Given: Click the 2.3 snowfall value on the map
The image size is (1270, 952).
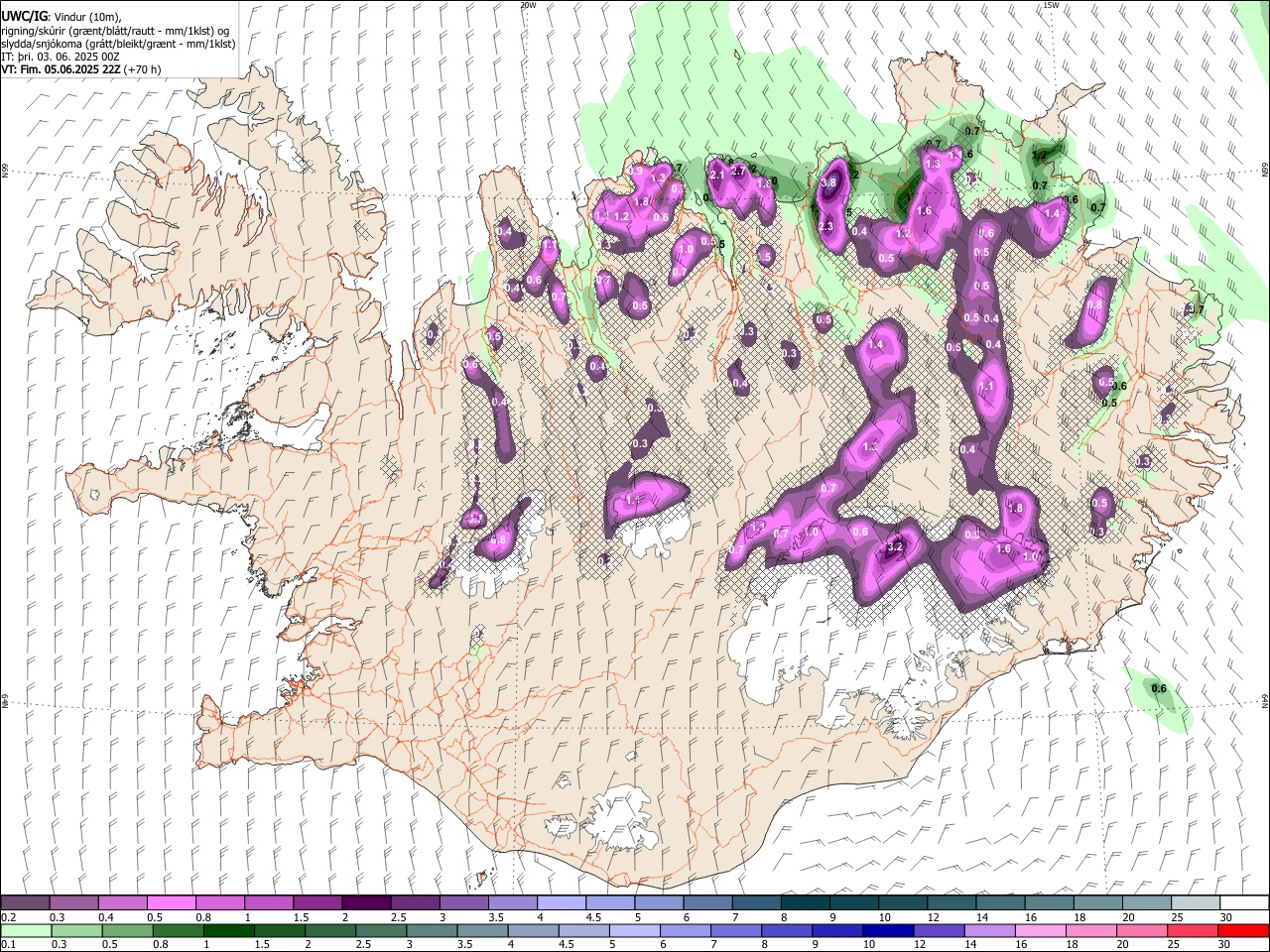Looking at the screenshot, I should 825,227.
